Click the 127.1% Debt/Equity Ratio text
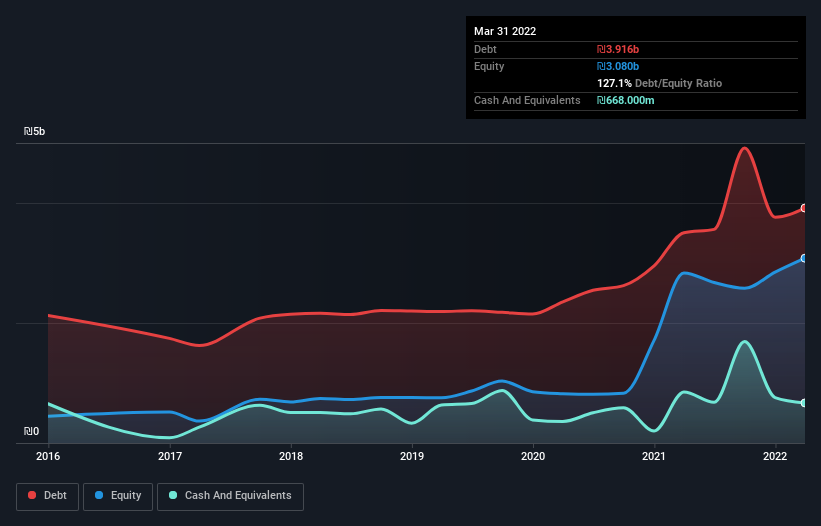The height and width of the screenshot is (526, 821). [x=659, y=83]
